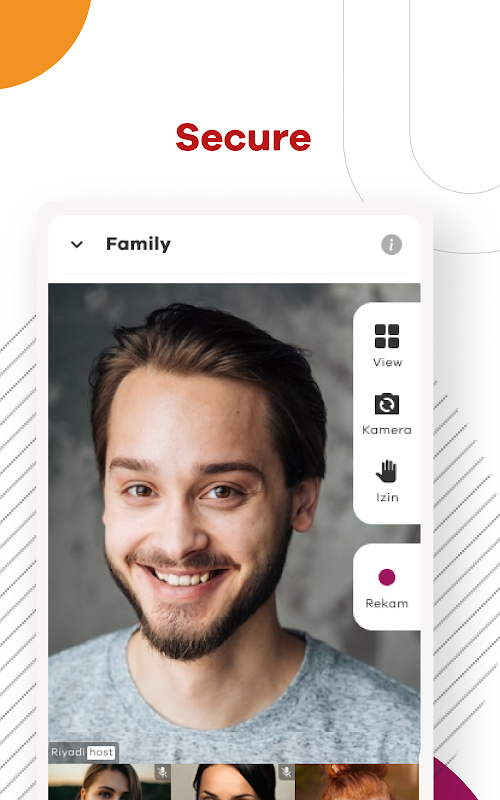
Task: Click the View label text
Action: tap(387, 362)
